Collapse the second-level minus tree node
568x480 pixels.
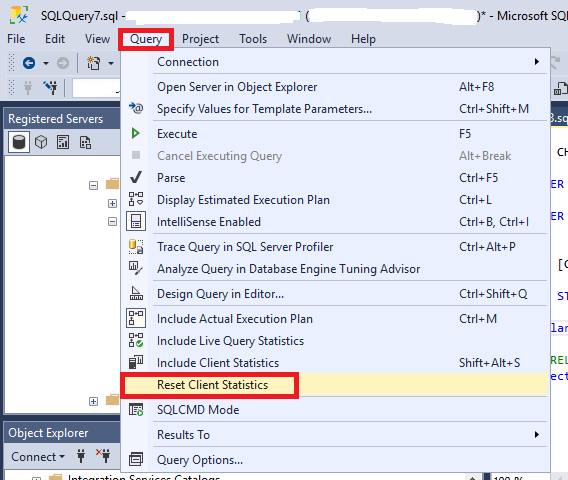(x=112, y=221)
